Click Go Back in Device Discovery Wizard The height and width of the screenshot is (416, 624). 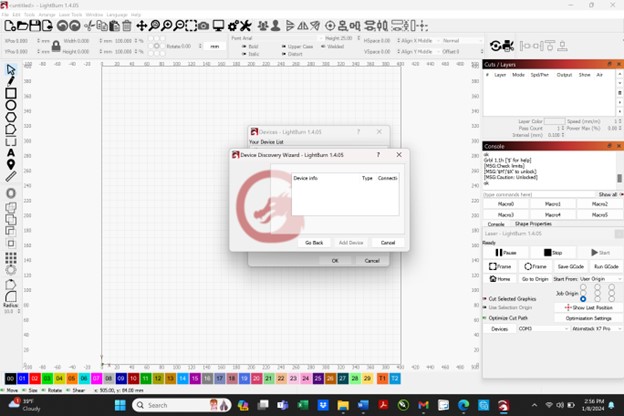(x=314, y=242)
